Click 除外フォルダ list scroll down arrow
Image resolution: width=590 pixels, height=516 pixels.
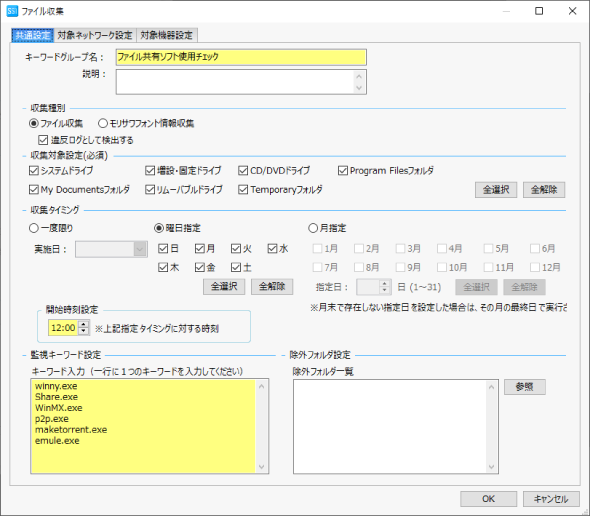pyautogui.click(x=491, y=467)
